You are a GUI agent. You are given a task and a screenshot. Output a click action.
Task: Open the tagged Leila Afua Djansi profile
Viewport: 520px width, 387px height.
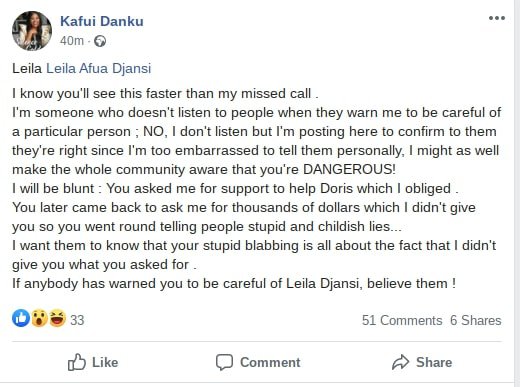point(99,68)
